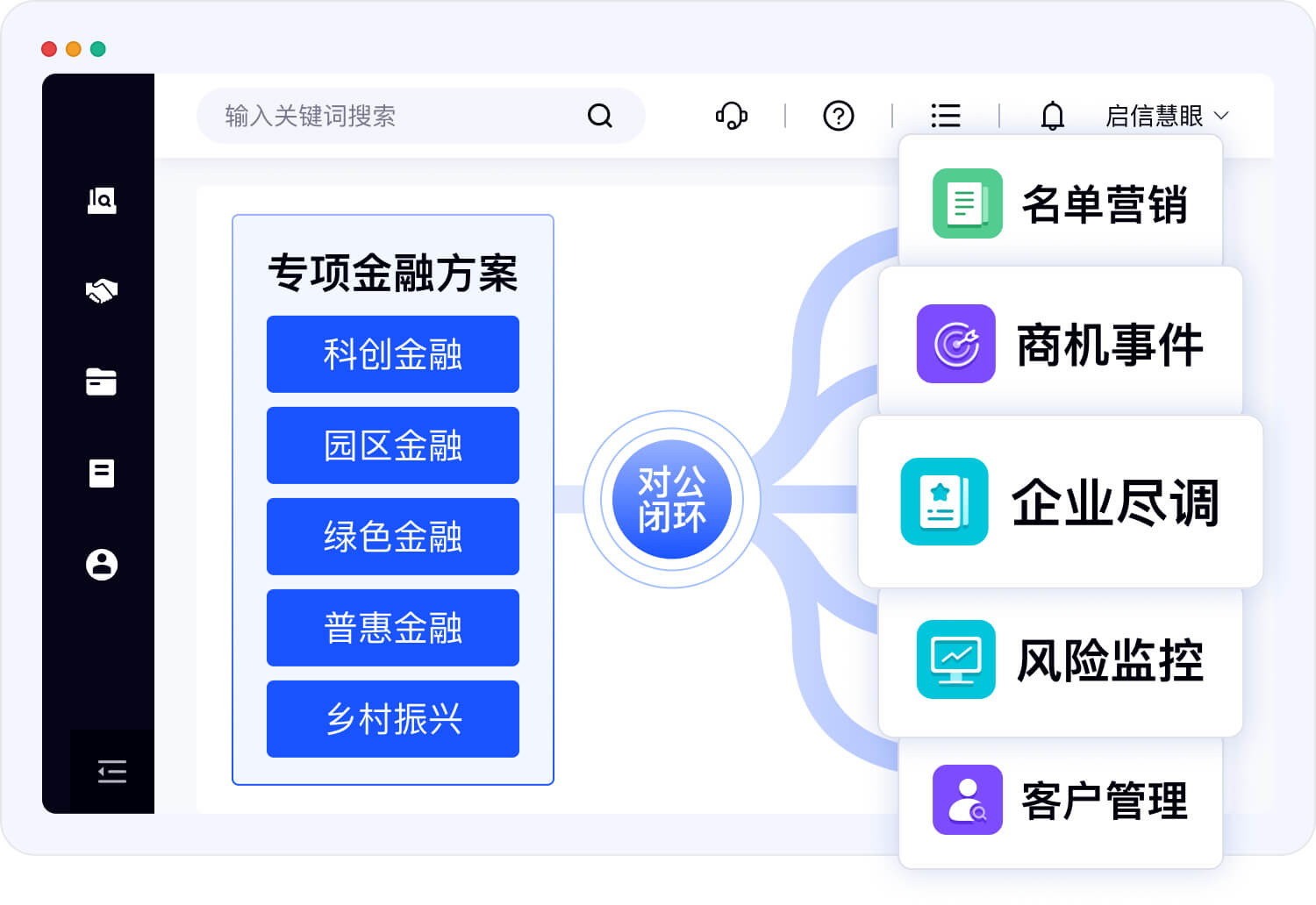Select the 普惠金融 button
Image resolution: width=1316 pixels, height=905 pixels.
[x=393, y=628]
